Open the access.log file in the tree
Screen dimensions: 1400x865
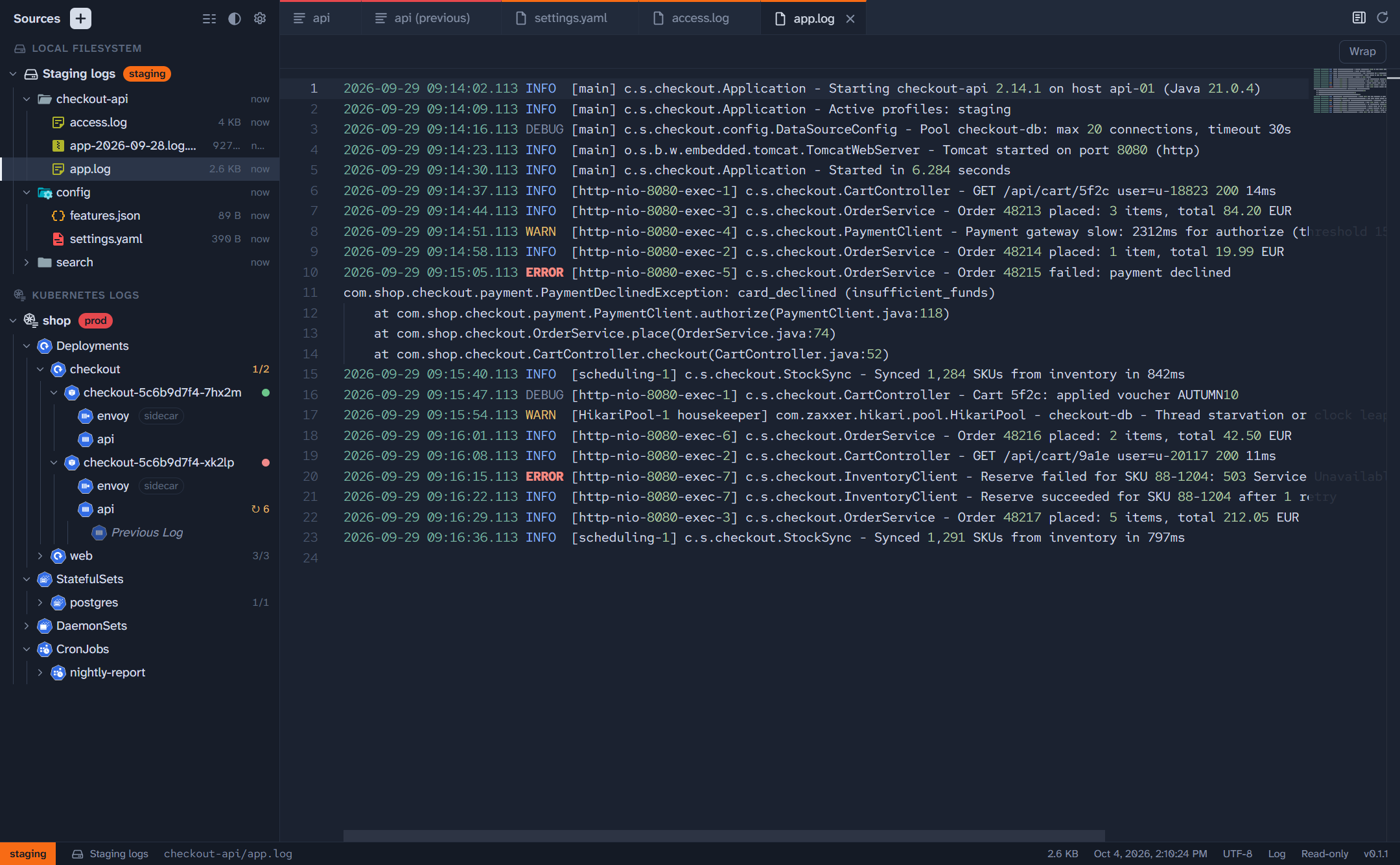(140, 122)
